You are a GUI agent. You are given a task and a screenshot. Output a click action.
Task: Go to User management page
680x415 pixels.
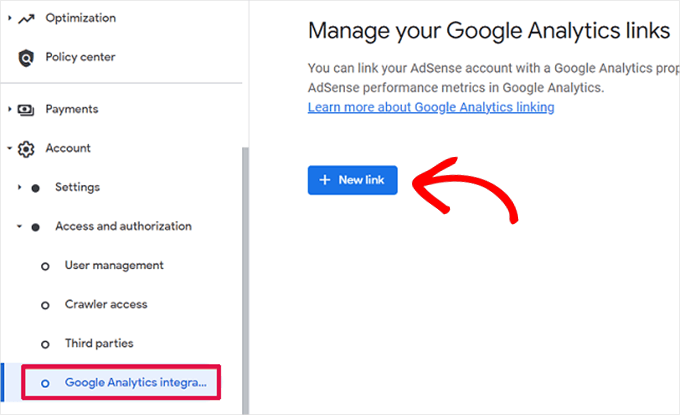click(x=114, y=265)
